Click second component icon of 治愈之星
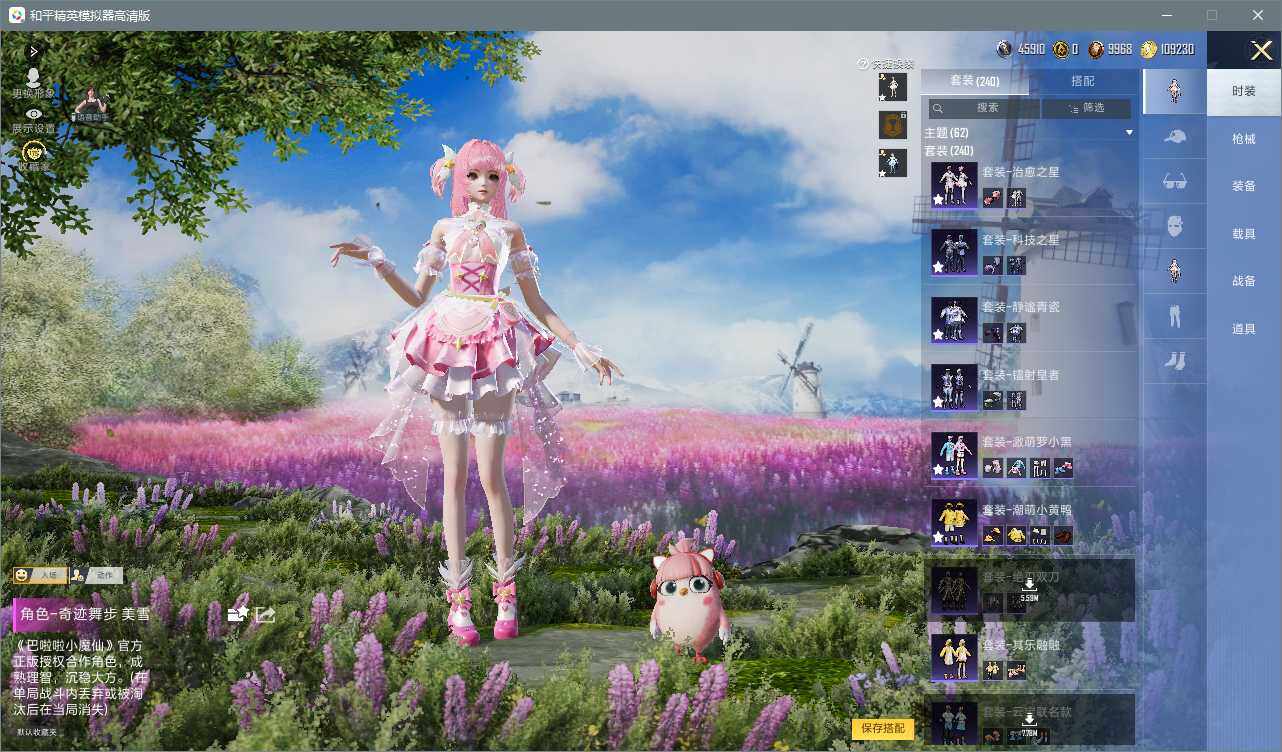This screenshot has height=752, width=1282. pyautogui.click(x=1016, y=197)
